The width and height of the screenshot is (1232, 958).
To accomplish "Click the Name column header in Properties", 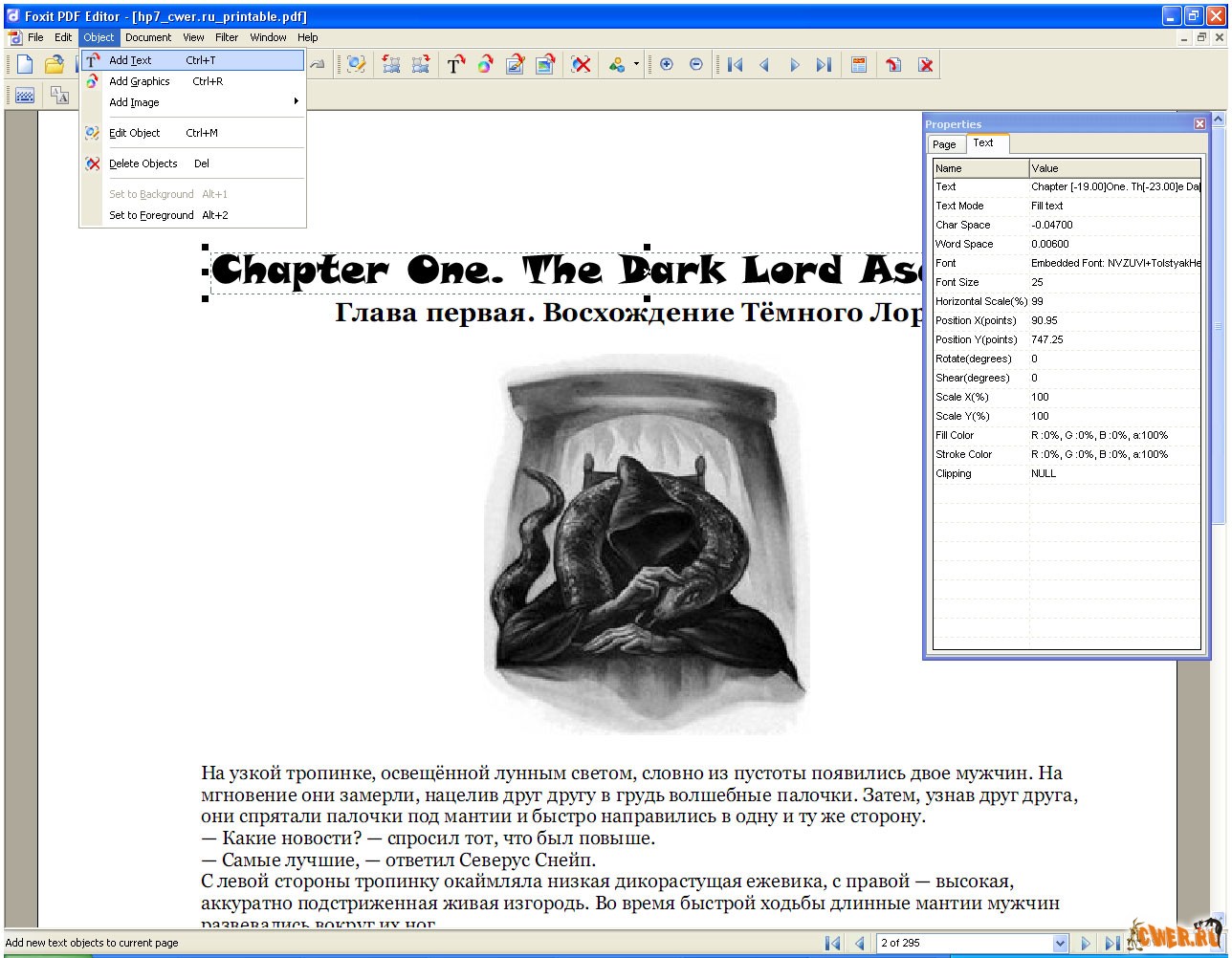I will [x=981, y=168].
